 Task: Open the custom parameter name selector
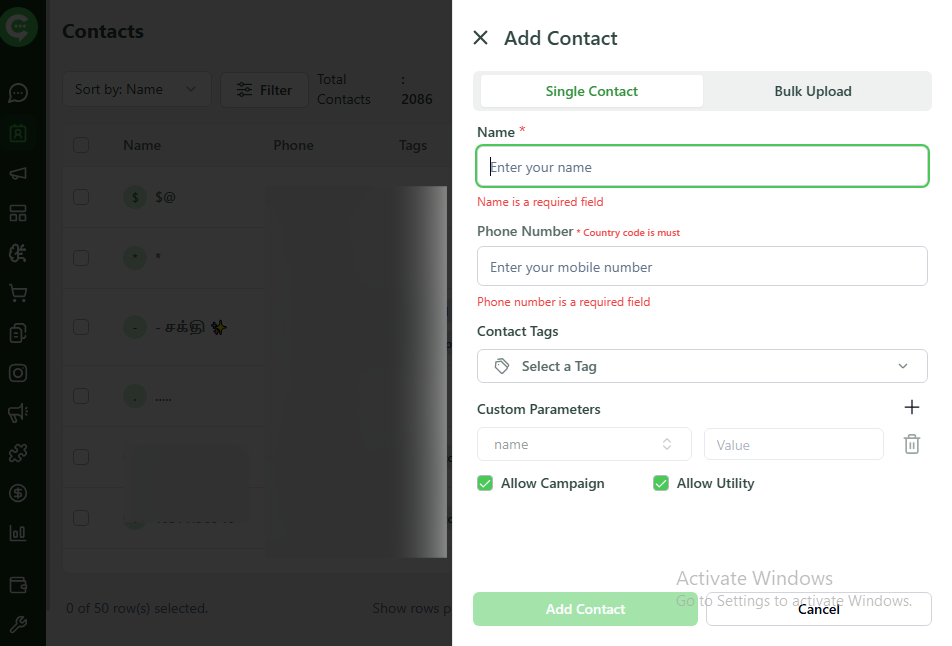584,444
